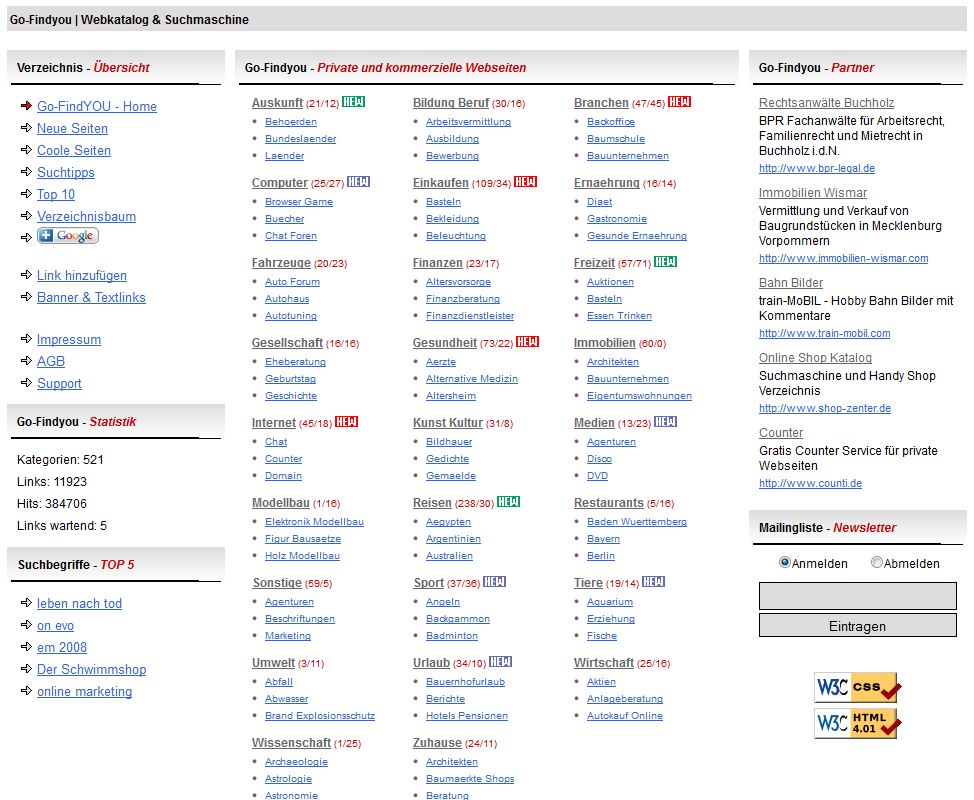Visit http://www.bpr-legal.de
The height and width of the screenshot is (800, 974).
817,168
